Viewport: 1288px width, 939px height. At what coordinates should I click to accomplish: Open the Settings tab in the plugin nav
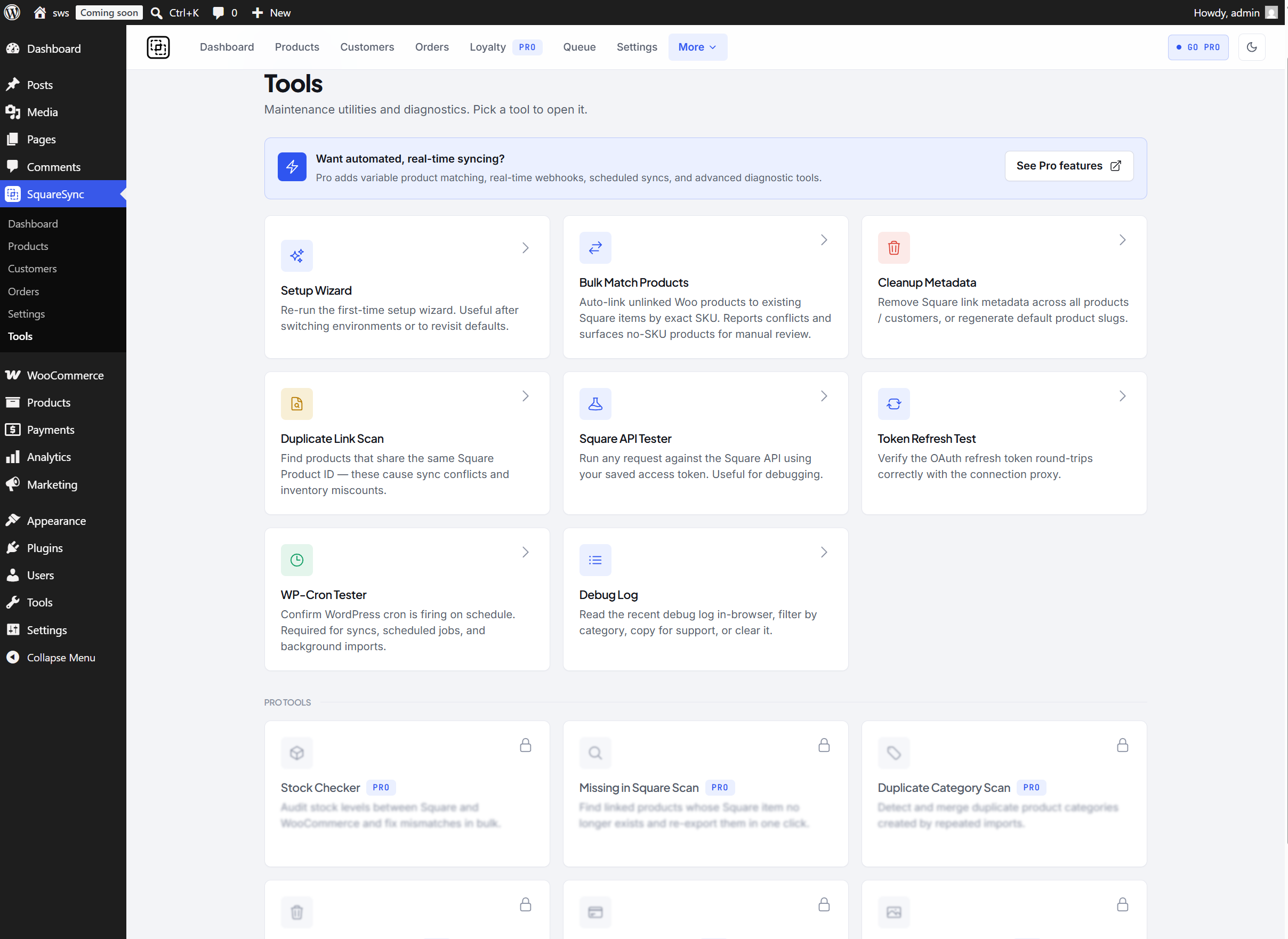[x=637, y=47]
